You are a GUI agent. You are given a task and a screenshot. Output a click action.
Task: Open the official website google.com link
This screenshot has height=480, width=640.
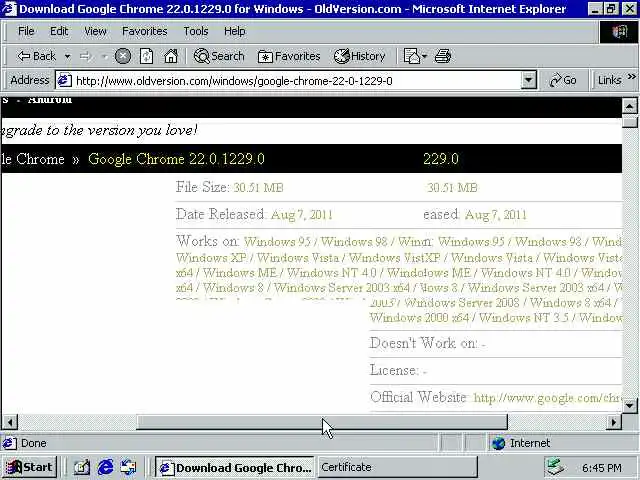click(548, 398)
